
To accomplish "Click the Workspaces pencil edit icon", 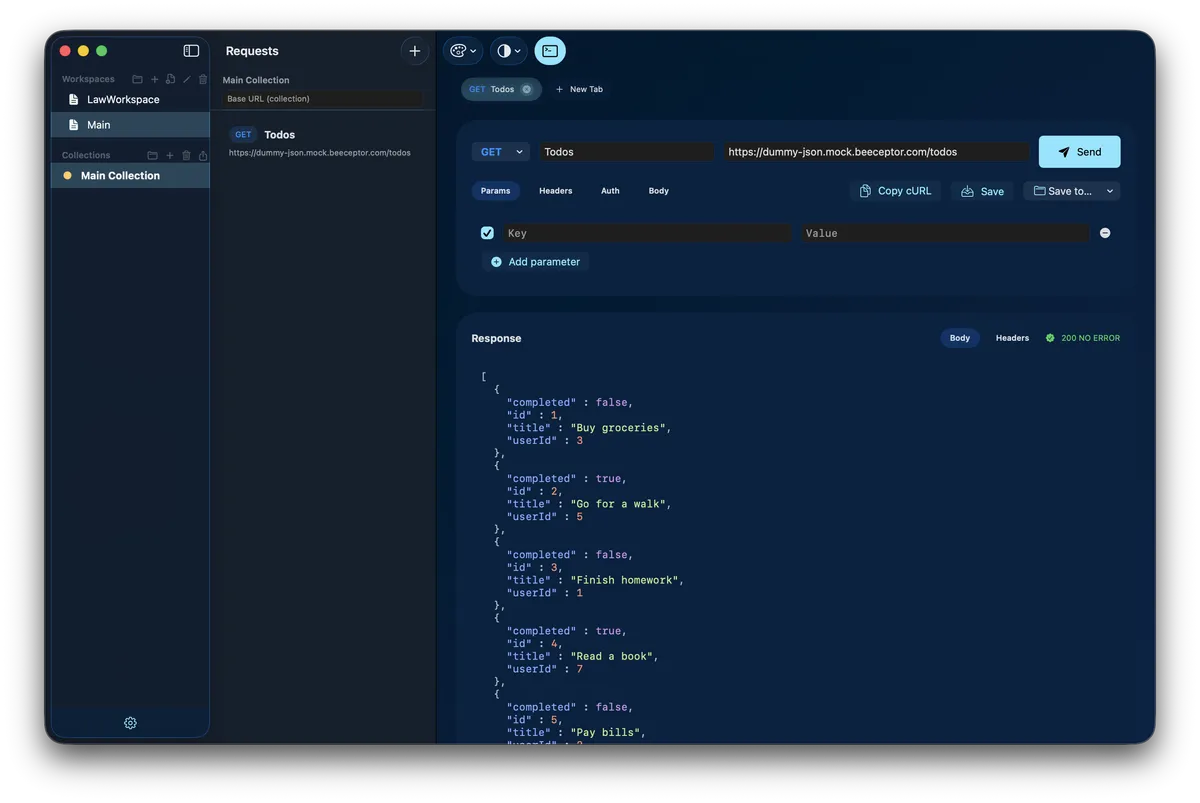I will pos(187,79).
